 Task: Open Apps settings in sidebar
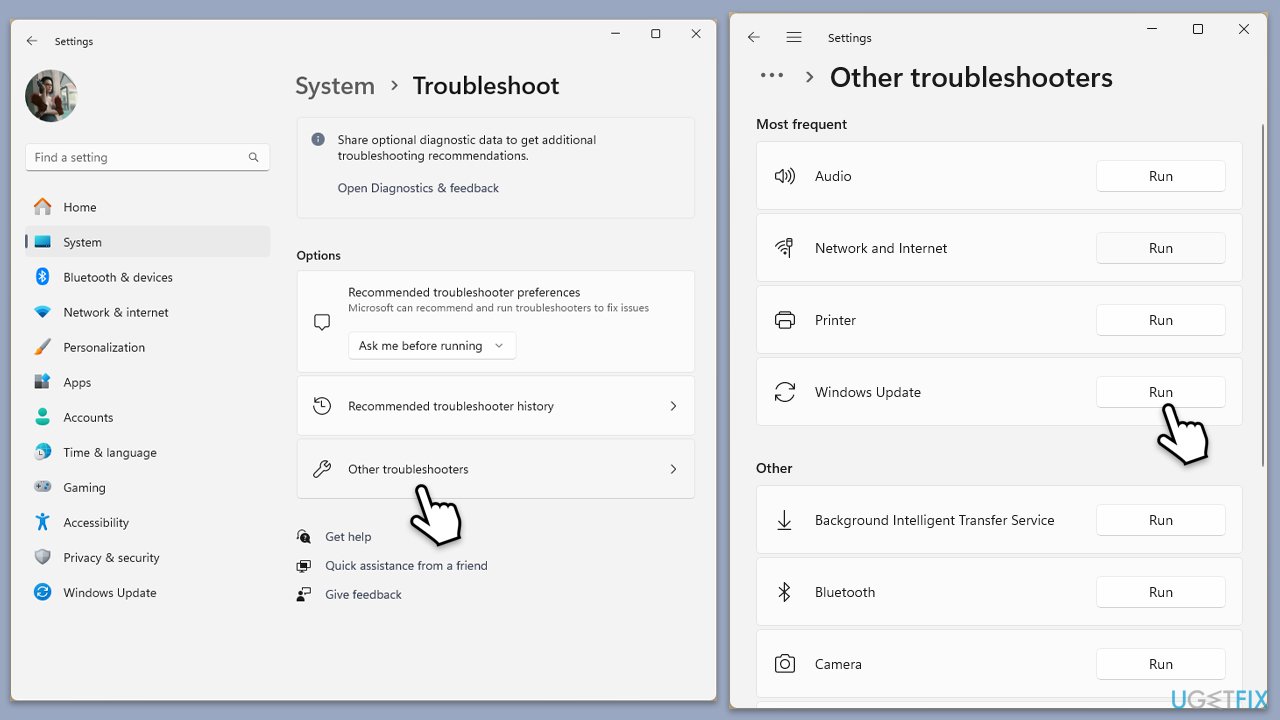point(147,382)
